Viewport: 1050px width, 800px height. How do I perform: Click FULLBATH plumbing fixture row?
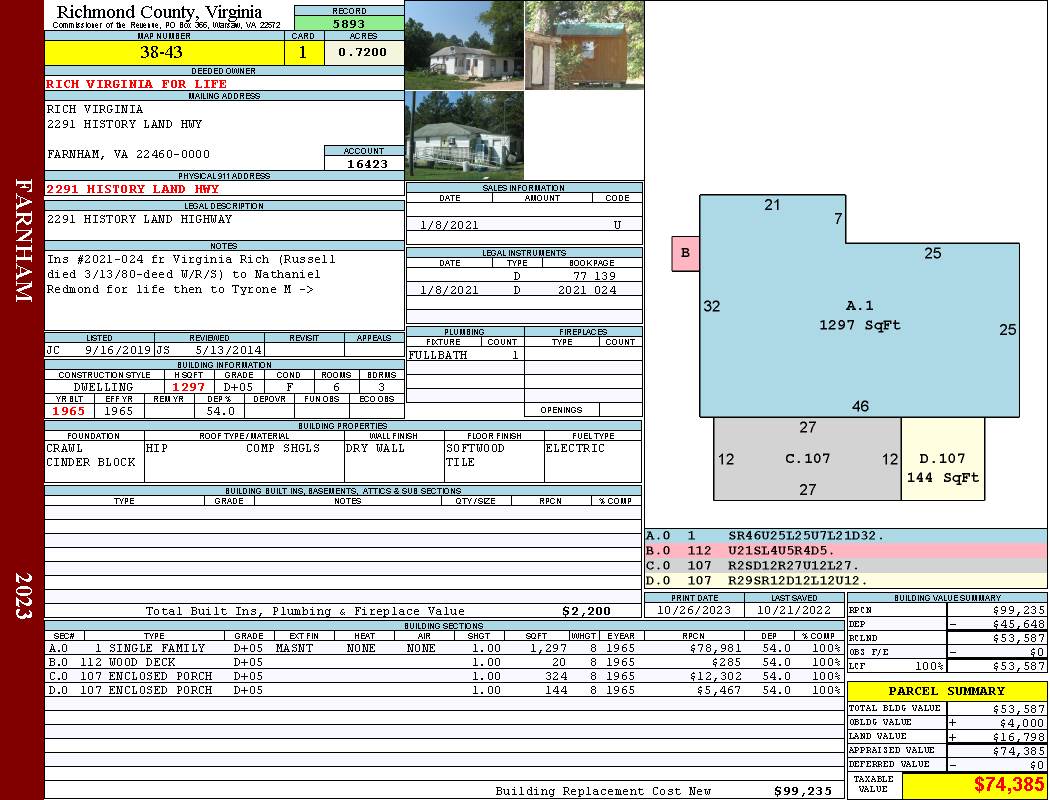point(465,355)
